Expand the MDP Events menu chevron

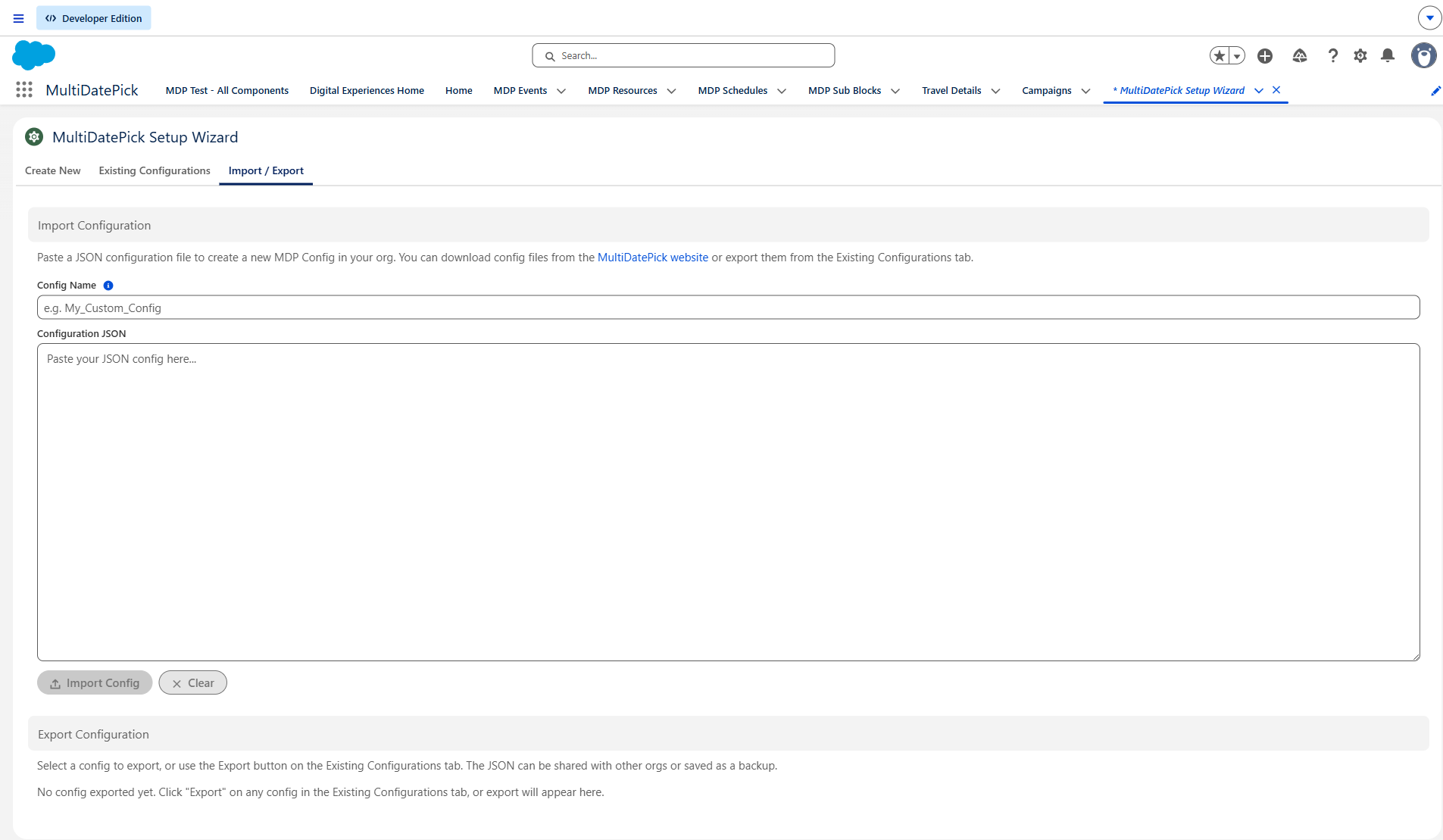pos(561,91)
